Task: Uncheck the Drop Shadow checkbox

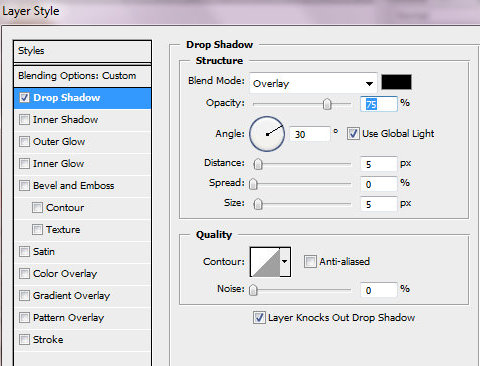Action: click(24, 97)
